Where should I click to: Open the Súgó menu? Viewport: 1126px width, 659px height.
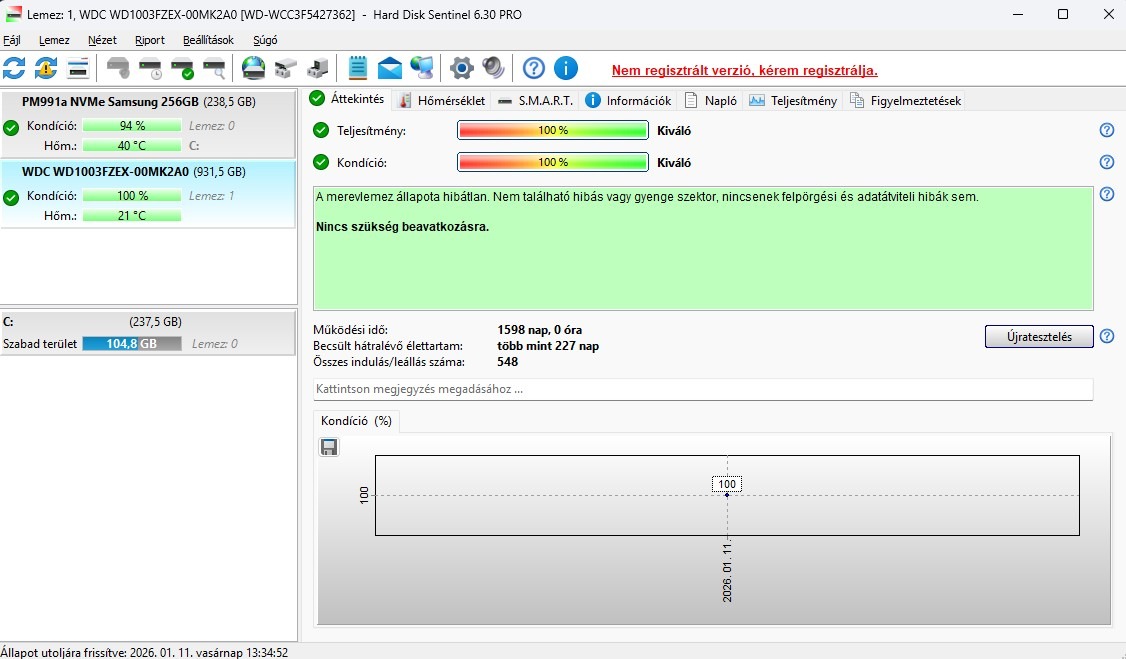265,40
